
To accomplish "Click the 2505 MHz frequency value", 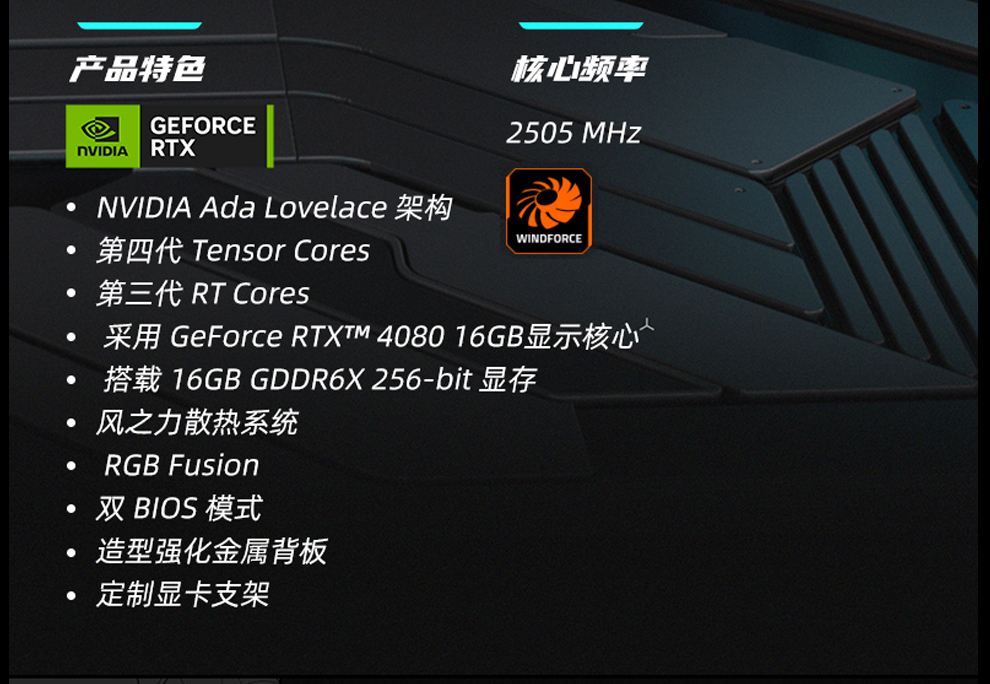I will [573, 133].
